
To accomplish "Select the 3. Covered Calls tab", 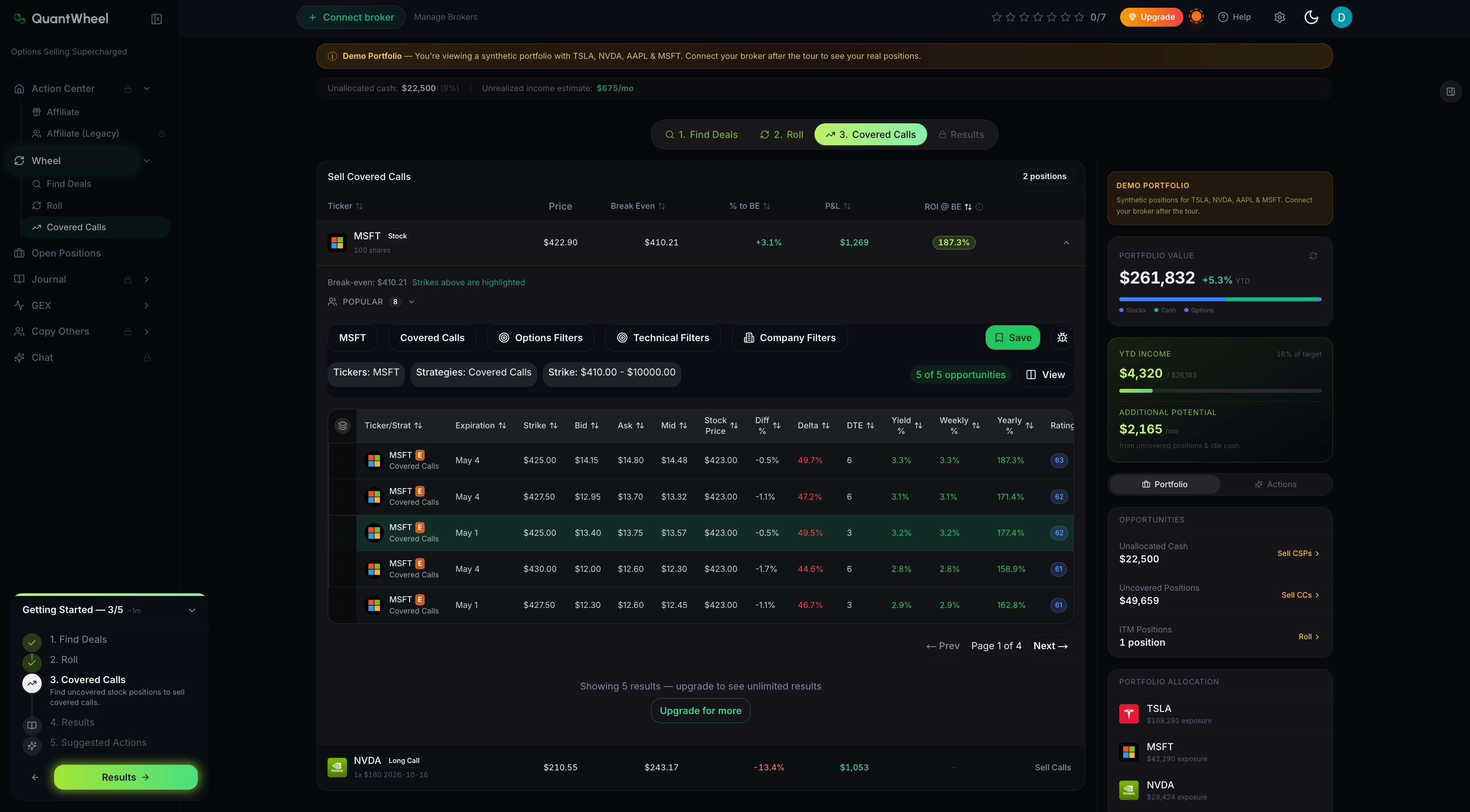I will tap(870, 134).
